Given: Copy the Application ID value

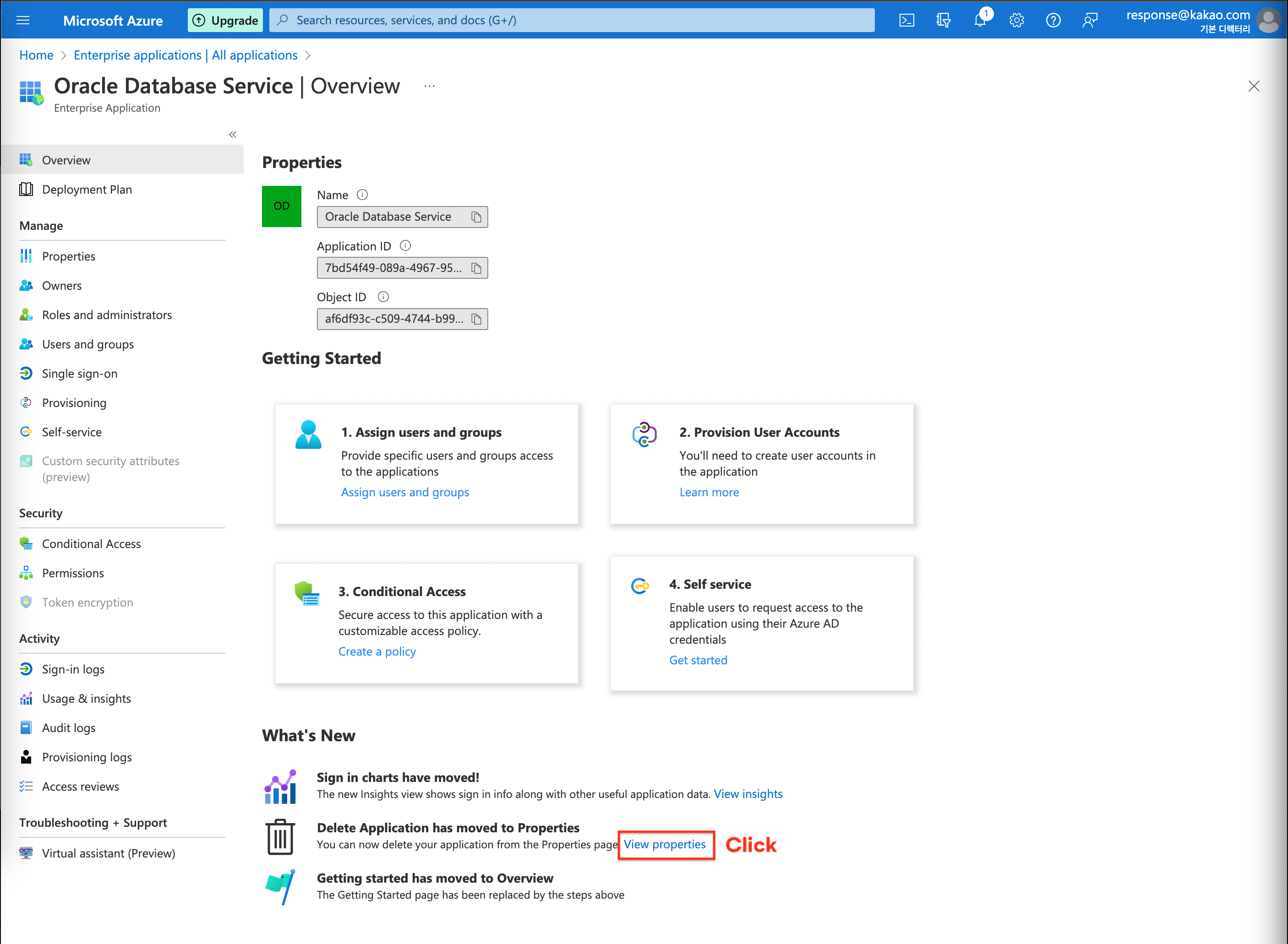Looking at the screenshot, I should tap(476, 268).
